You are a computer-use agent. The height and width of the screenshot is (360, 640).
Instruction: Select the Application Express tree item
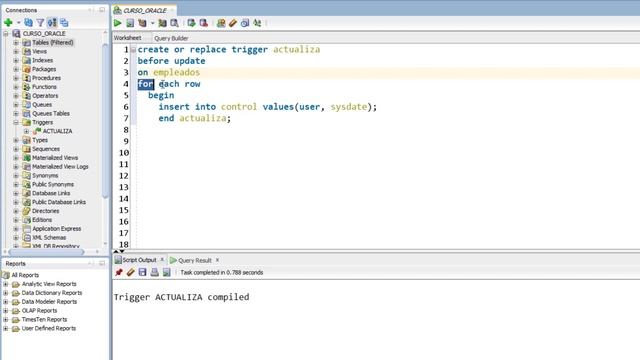pos(56,229)
